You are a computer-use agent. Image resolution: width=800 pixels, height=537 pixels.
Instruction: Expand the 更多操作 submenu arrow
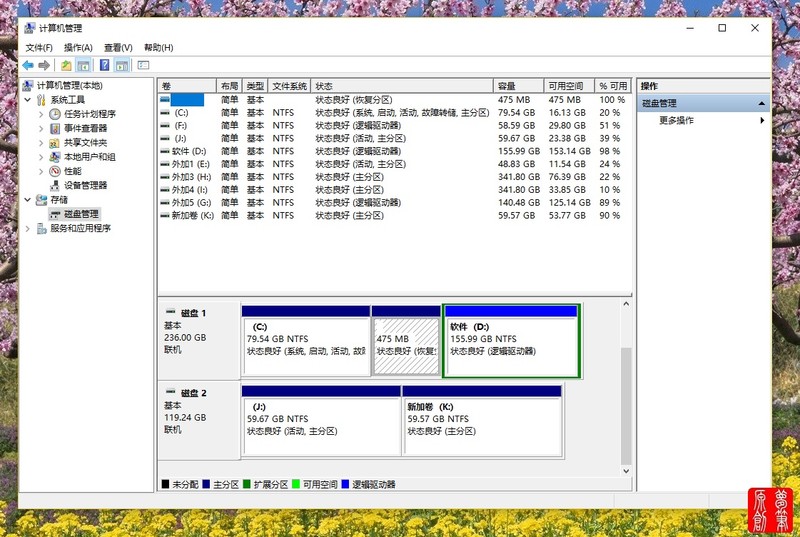(x=762, y=120)
